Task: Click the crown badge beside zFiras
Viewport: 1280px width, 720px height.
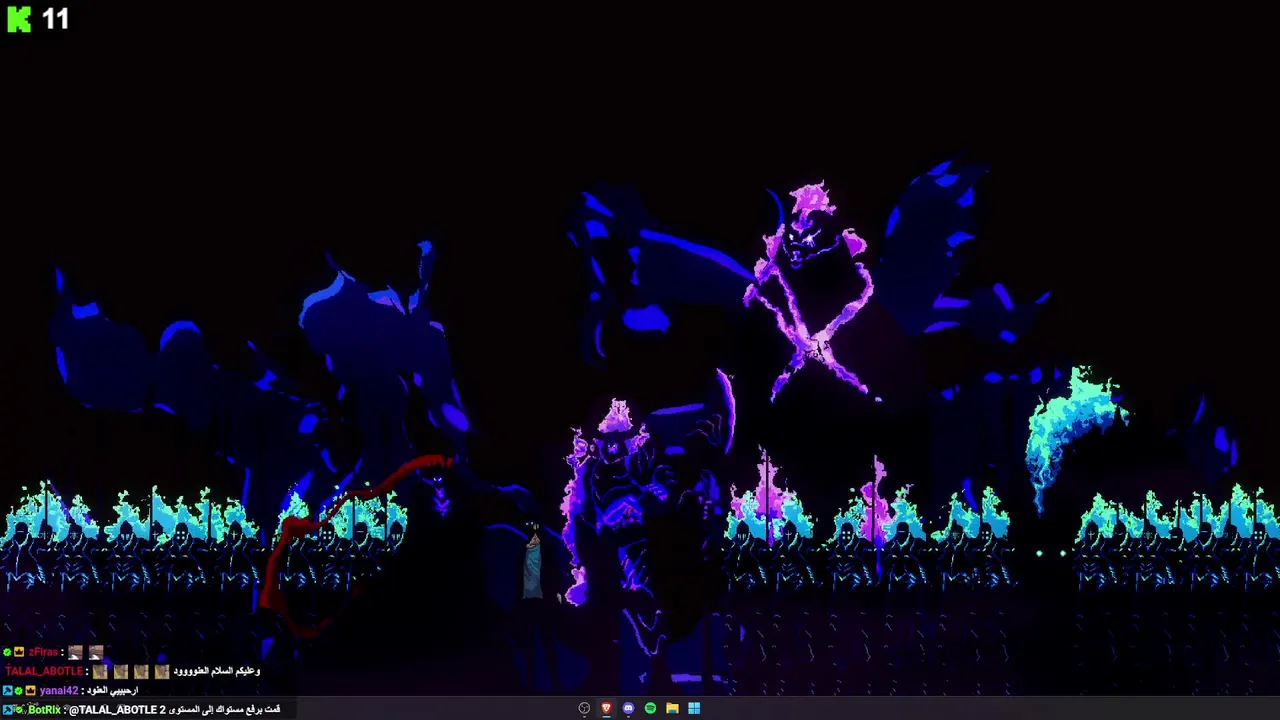Action: click(19, 652)
